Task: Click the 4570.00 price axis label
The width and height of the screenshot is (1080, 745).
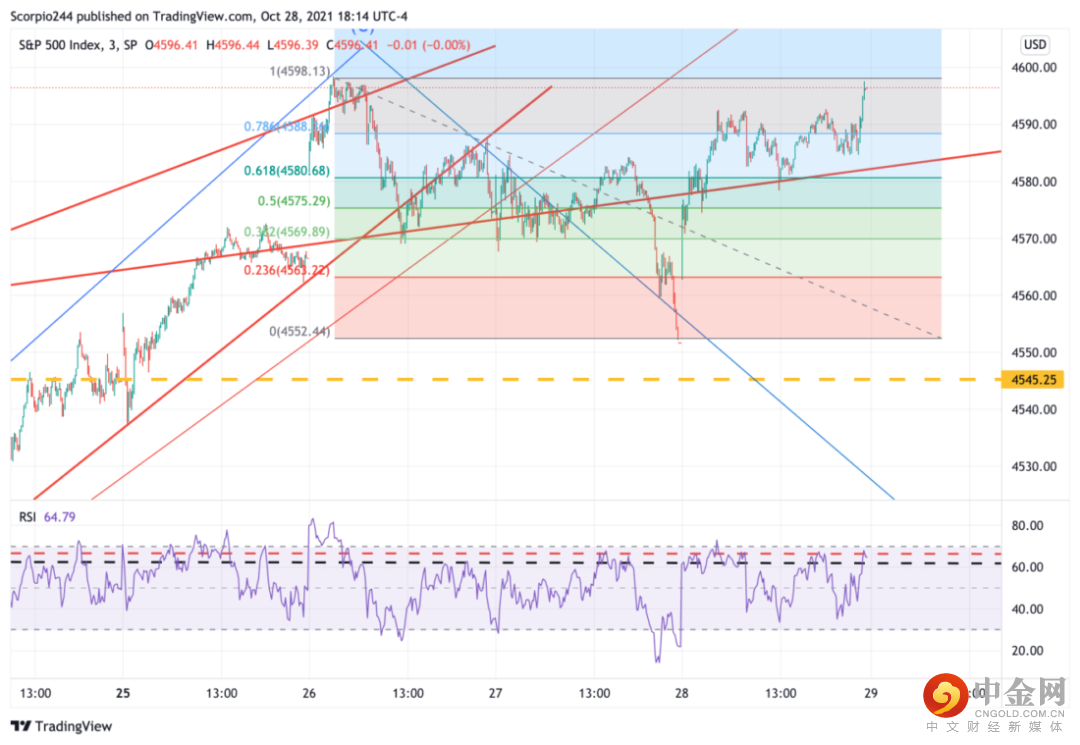Action: click(1034, 239)
